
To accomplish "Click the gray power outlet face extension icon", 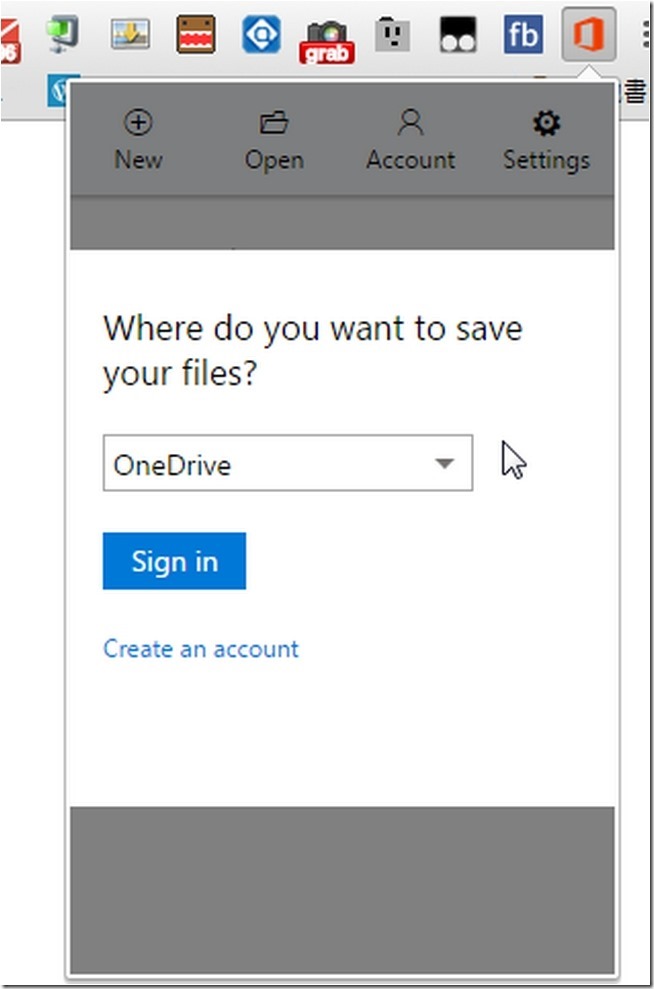I will 392,36.
